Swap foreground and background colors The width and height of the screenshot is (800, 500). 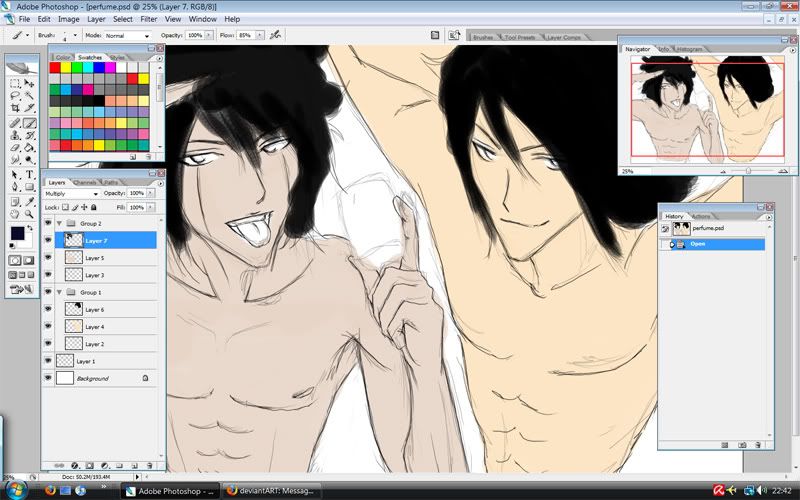30,228
